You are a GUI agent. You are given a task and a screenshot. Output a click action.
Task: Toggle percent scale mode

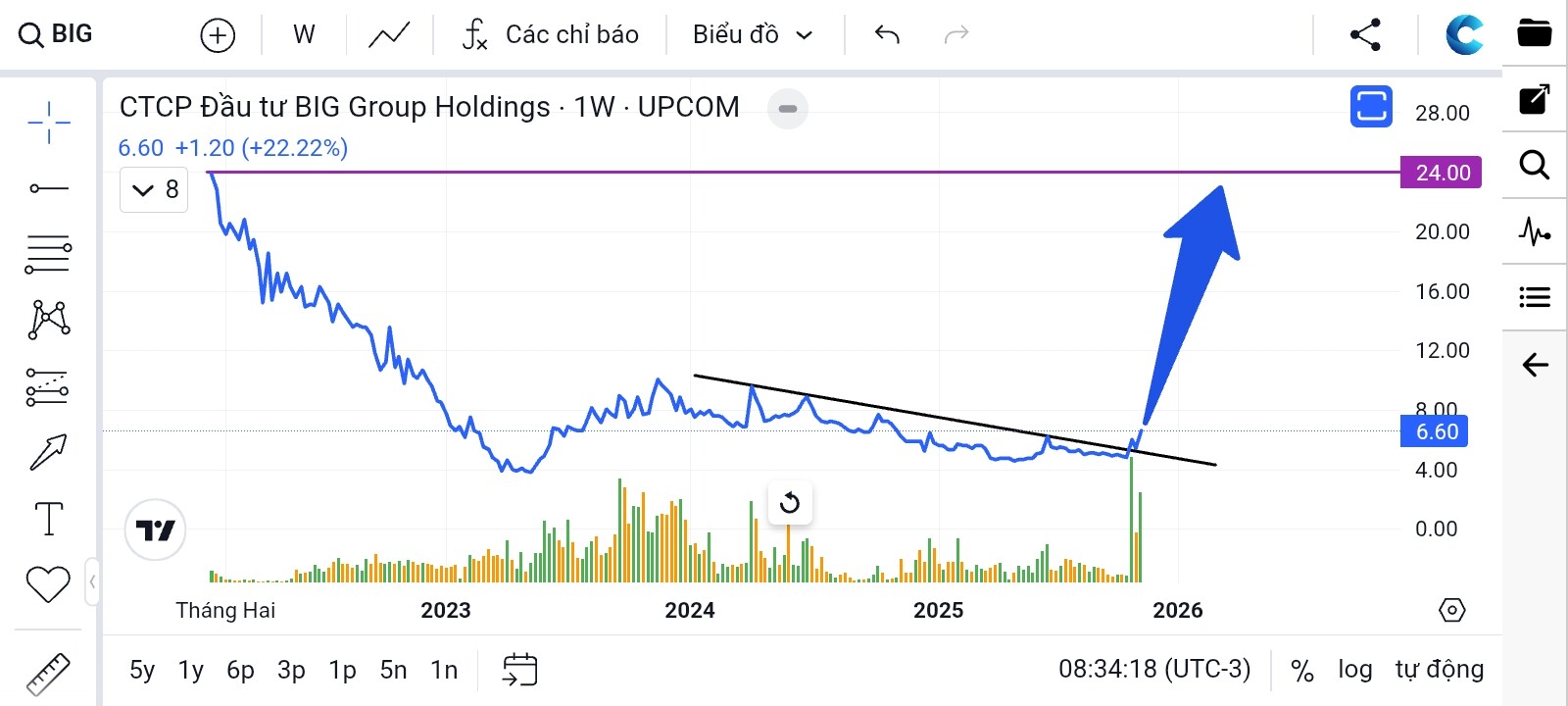click(1301, 671)
